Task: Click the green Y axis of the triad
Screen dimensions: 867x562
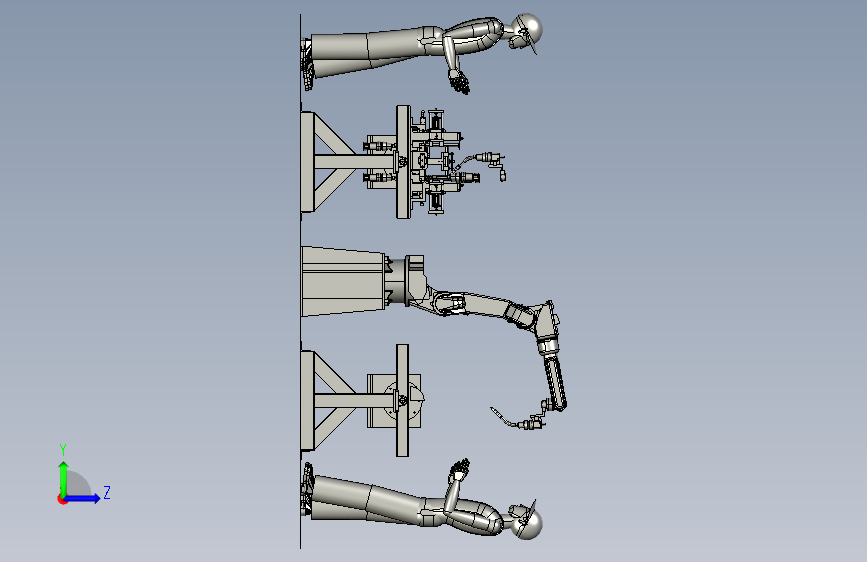Action: pyautogui.click(x=64, y=478)
